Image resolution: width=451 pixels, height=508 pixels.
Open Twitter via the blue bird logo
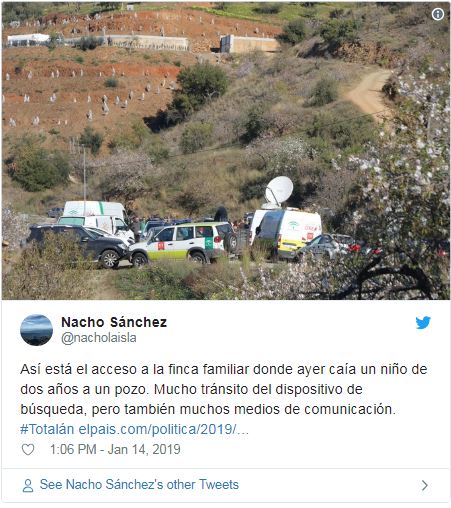pyautogui.click(x=423, y=323)
